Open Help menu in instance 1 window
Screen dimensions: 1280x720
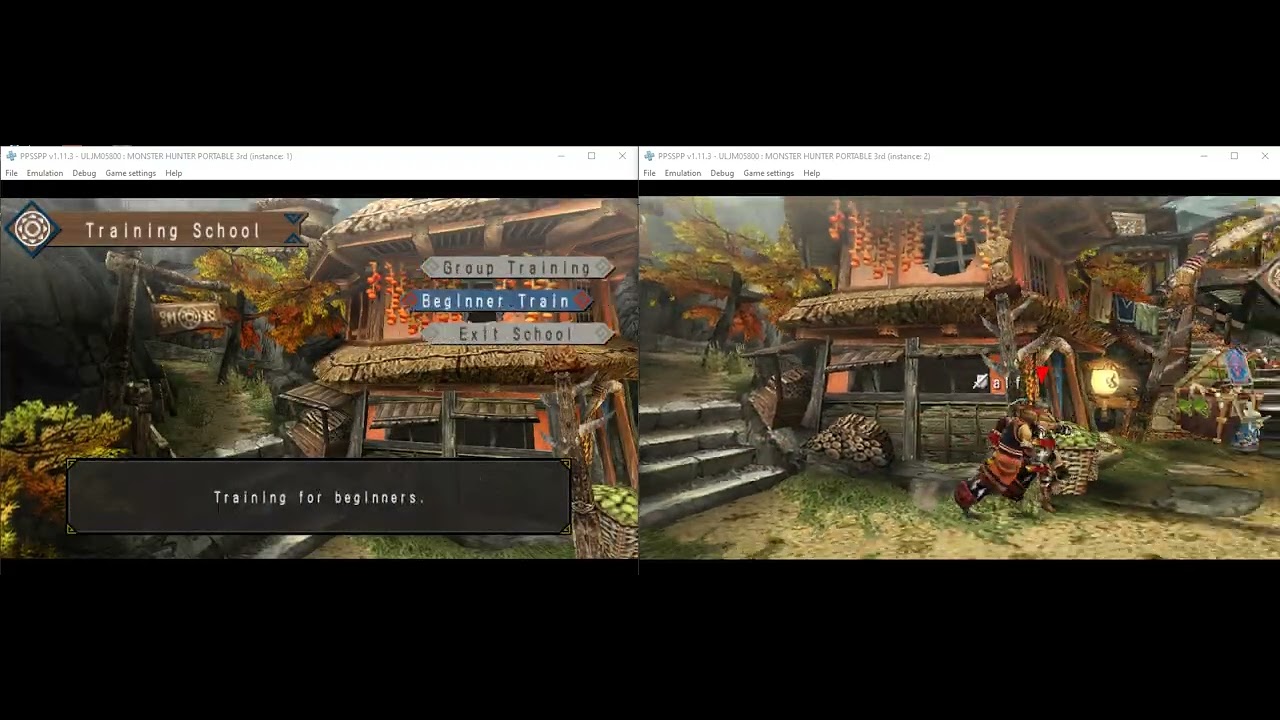(x=174, y=173)
